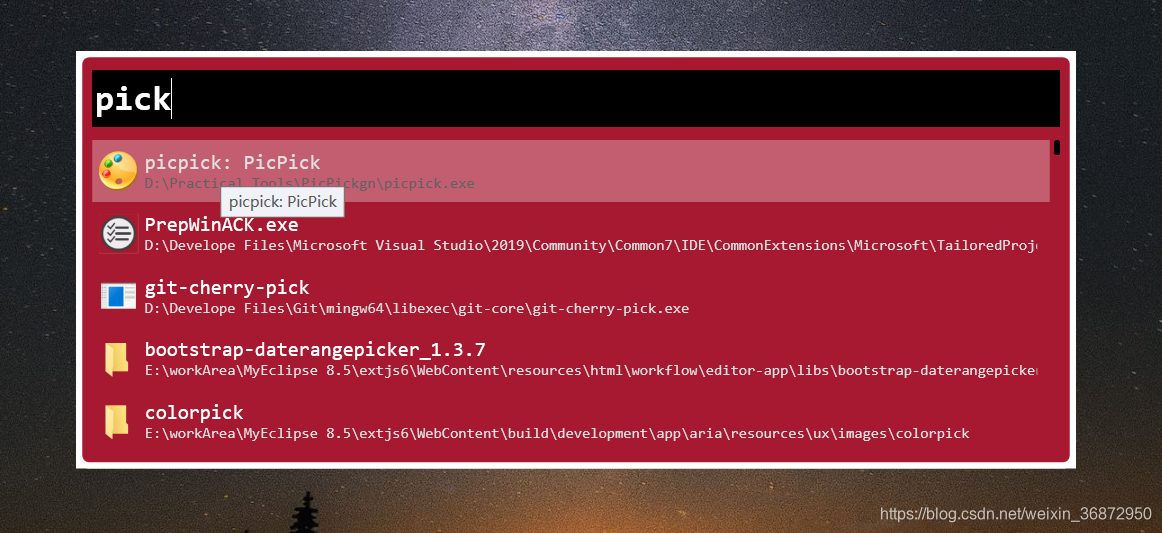Image resolution: width=1162 pixels, height=533 pixels.
Task: Click the picpick.exe file path text
Action: (309, 183)
